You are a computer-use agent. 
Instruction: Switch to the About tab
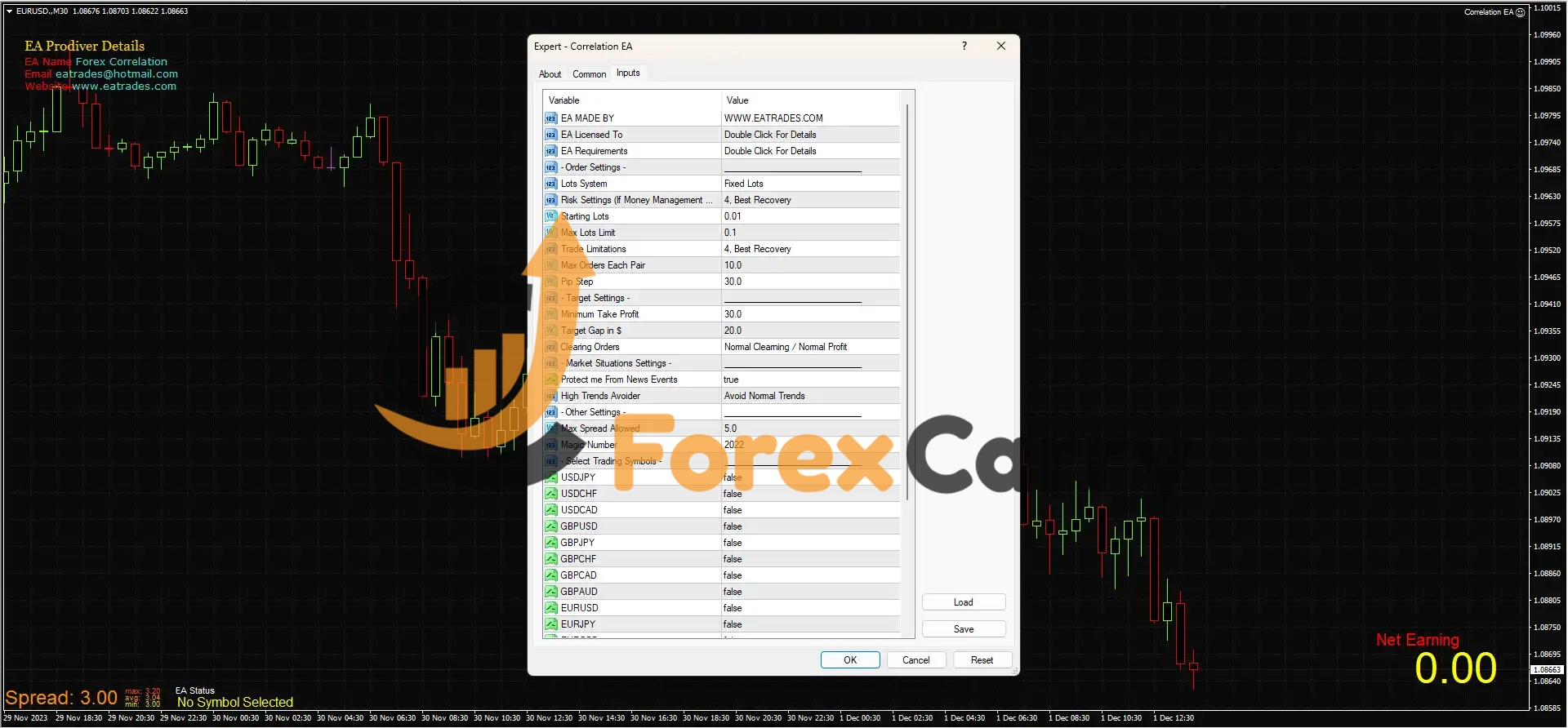click(x=550, y=74)
